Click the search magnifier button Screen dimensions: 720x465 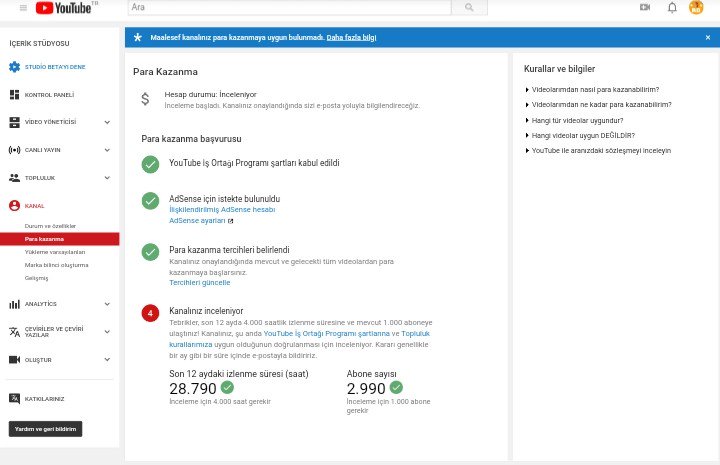click(469, 7)
